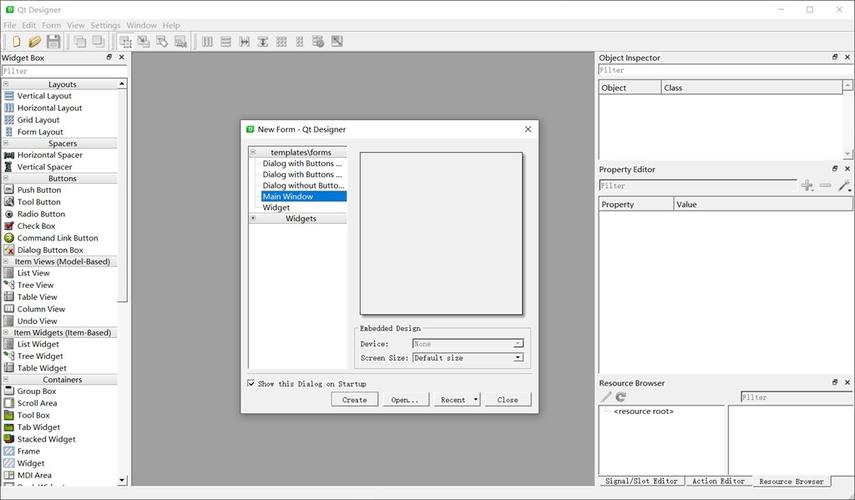Click the Bring to Front toolbar icon

80,41
